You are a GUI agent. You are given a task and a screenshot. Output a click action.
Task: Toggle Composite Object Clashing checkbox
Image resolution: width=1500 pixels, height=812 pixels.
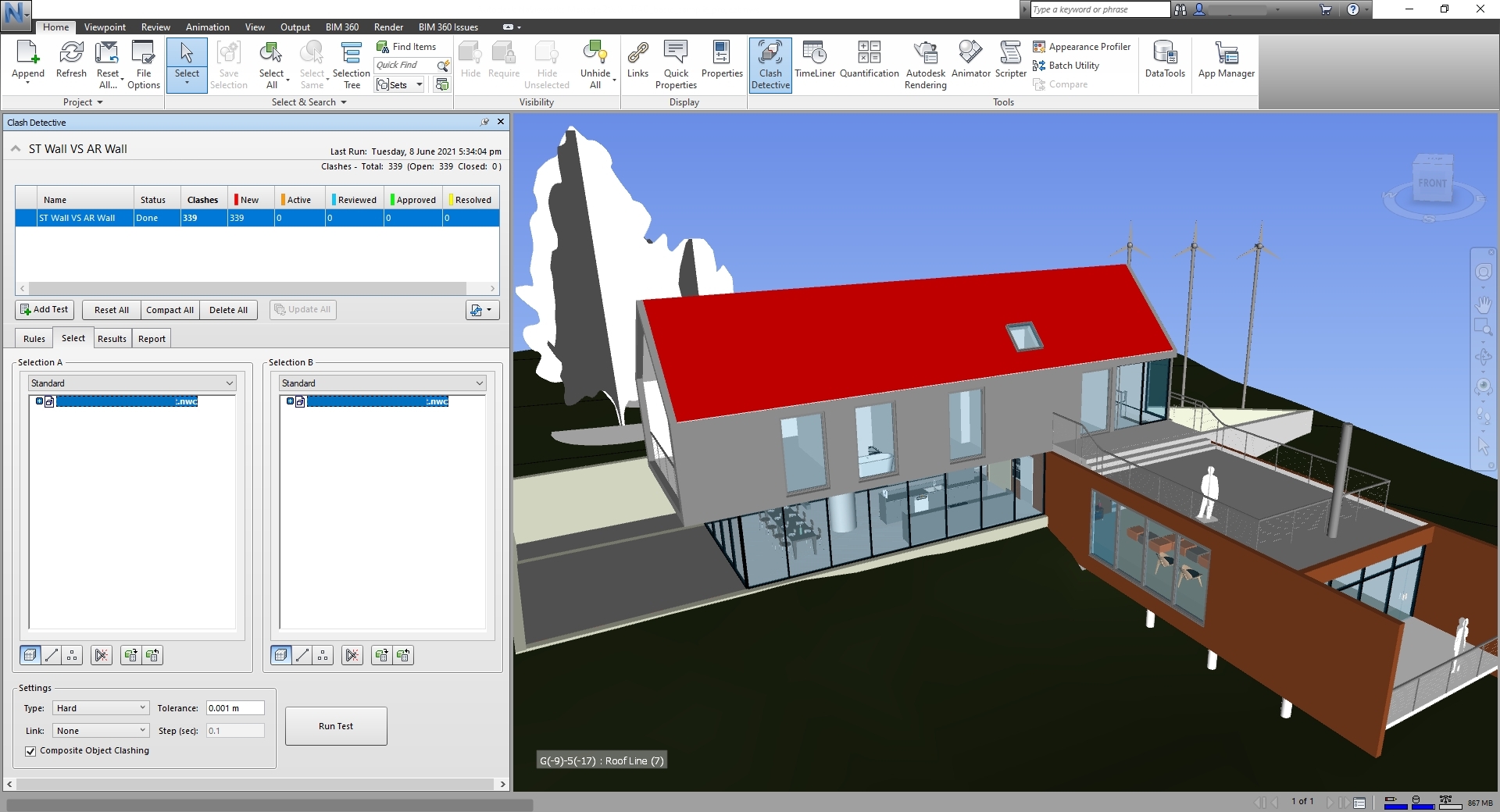point(30,751)
